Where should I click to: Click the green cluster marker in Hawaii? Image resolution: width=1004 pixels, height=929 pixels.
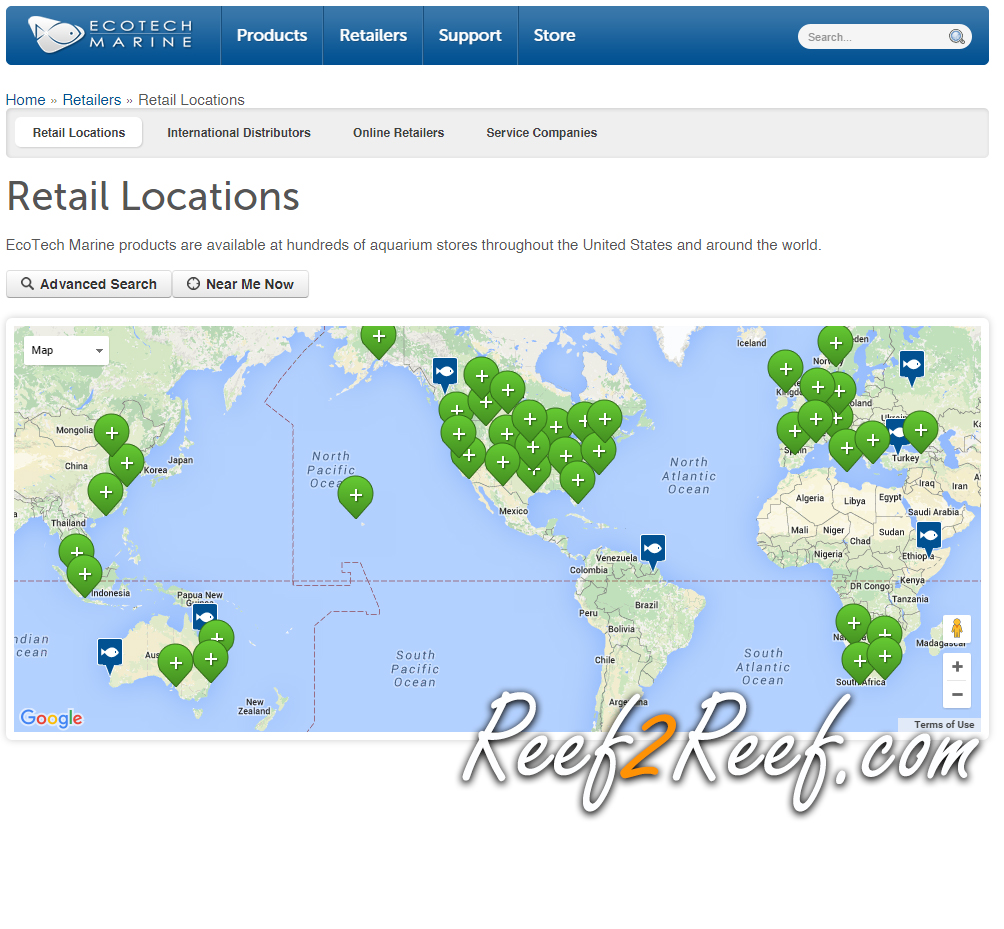355,496
